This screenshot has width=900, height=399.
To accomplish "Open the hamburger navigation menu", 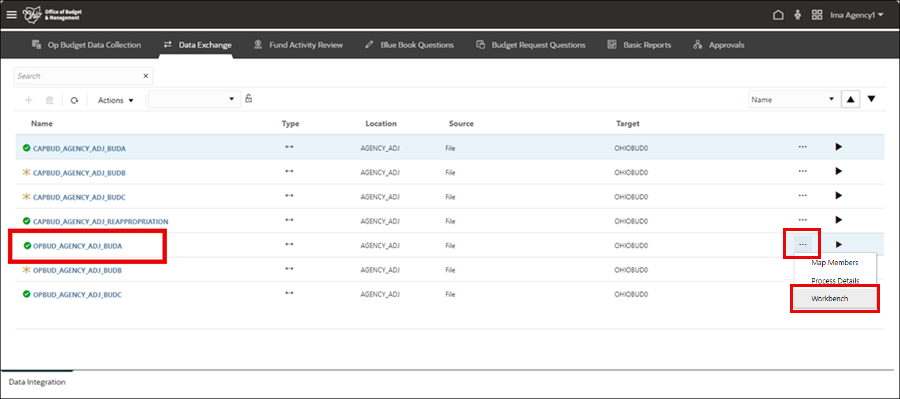I will tap(11, 15).
